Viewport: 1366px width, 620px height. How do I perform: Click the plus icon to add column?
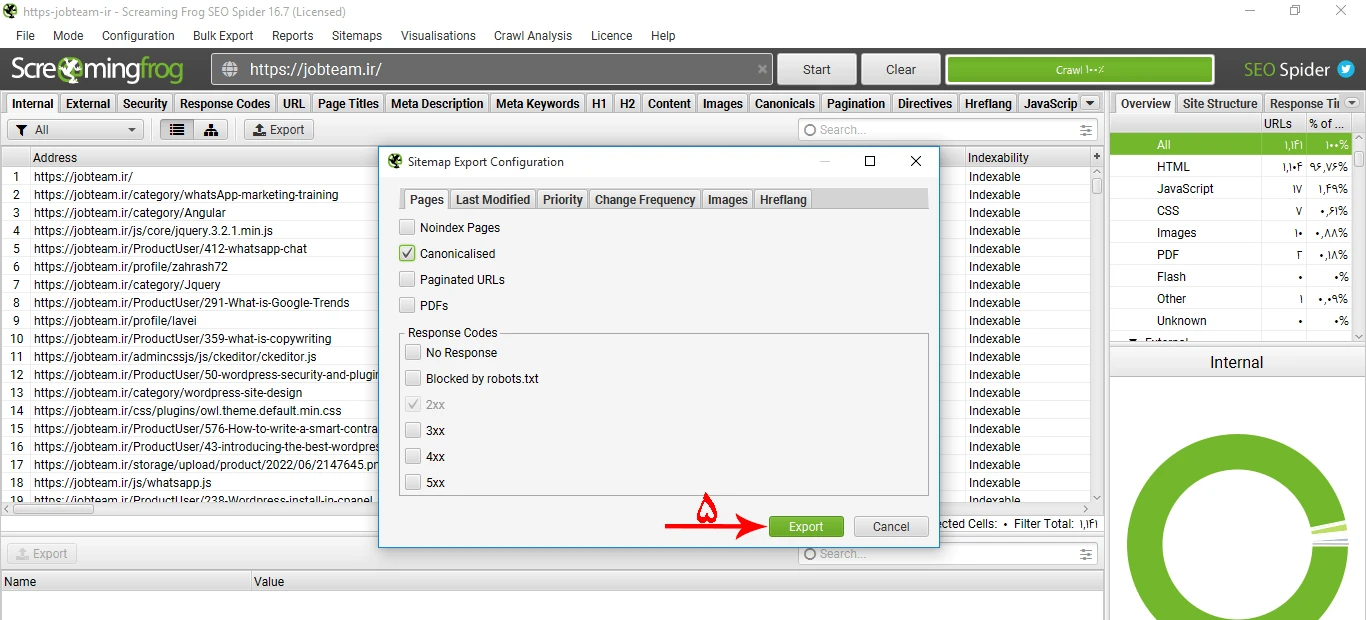point(1097,157)
